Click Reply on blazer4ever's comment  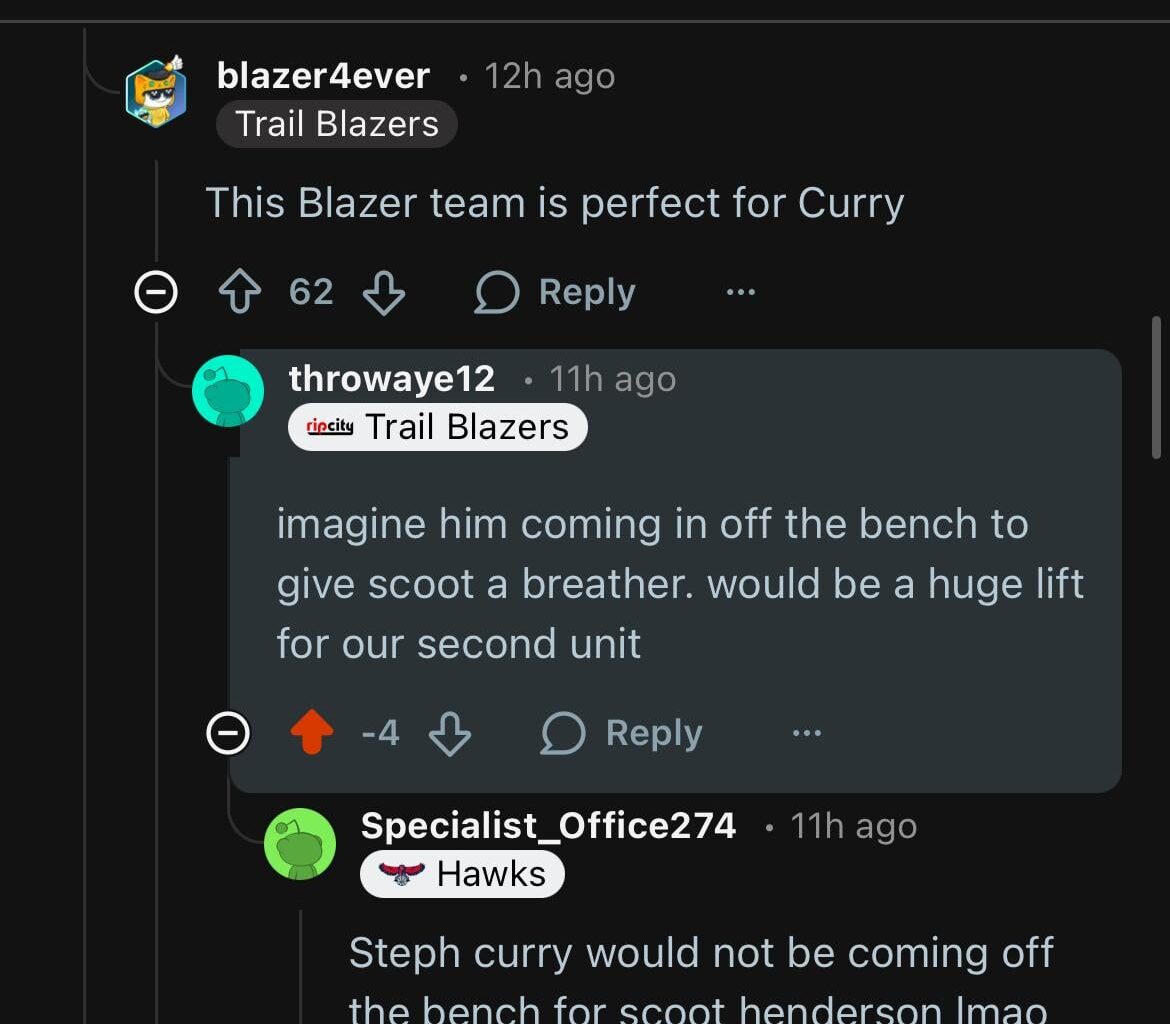585,291
